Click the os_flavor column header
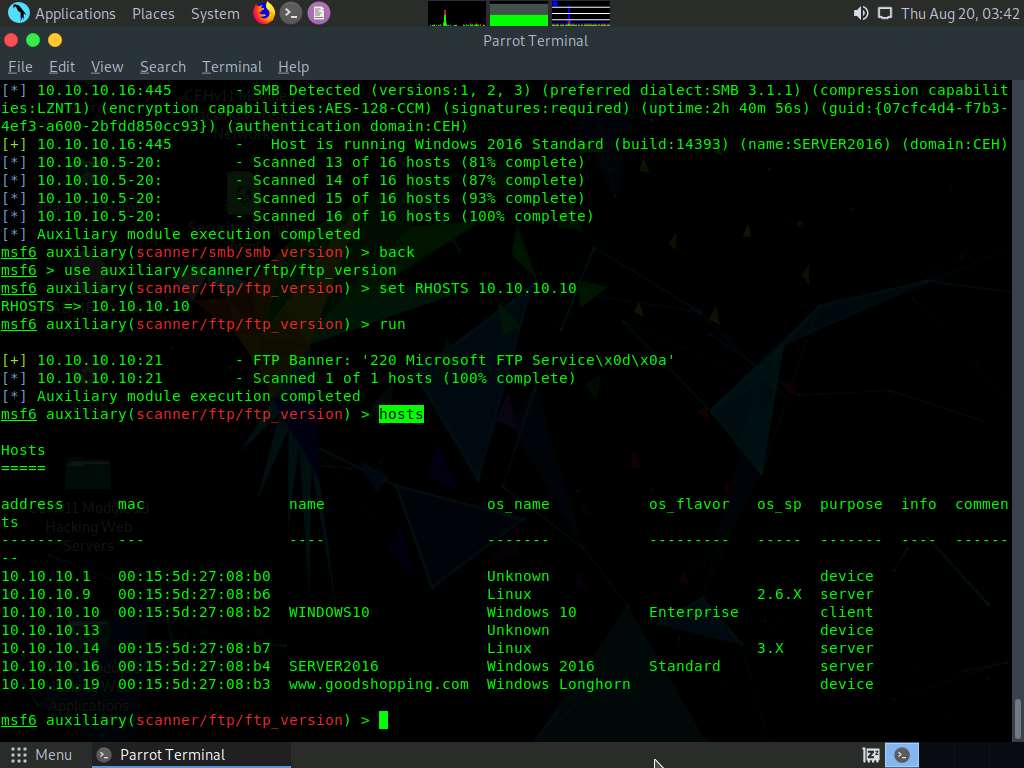The height and width of the screenshot is (768, 1024). [689, 504]
